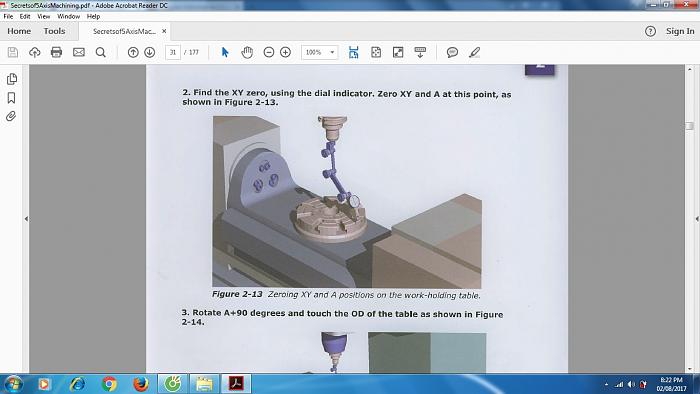Viewport: 700px width, 394px height.
Task: Click the Sign In button
Action: (680, 31)
